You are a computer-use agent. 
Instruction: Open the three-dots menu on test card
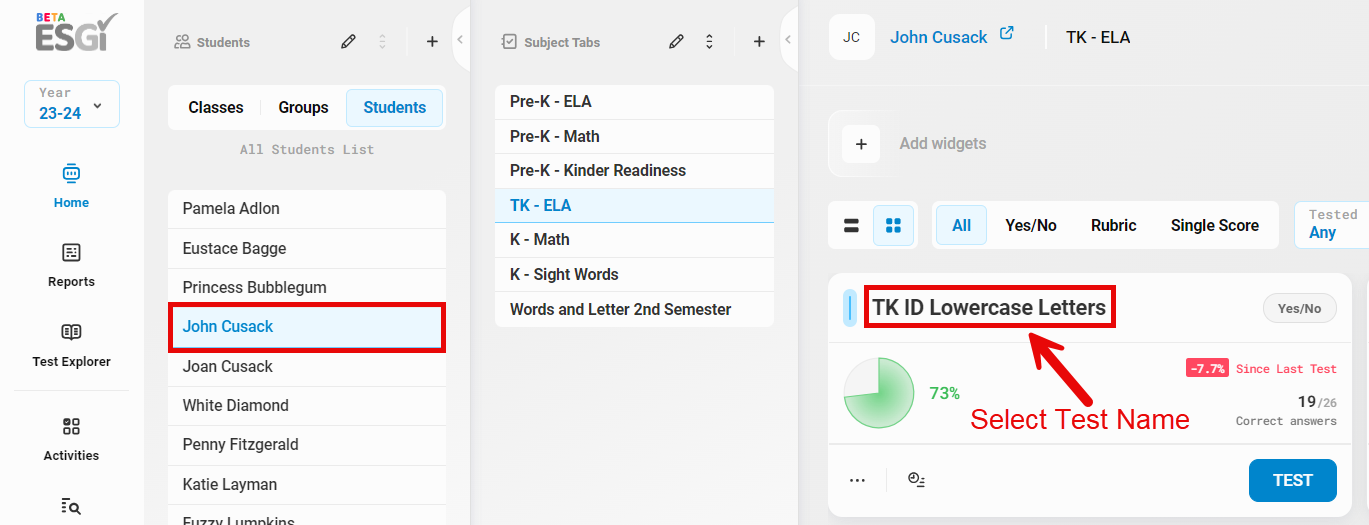857,480
